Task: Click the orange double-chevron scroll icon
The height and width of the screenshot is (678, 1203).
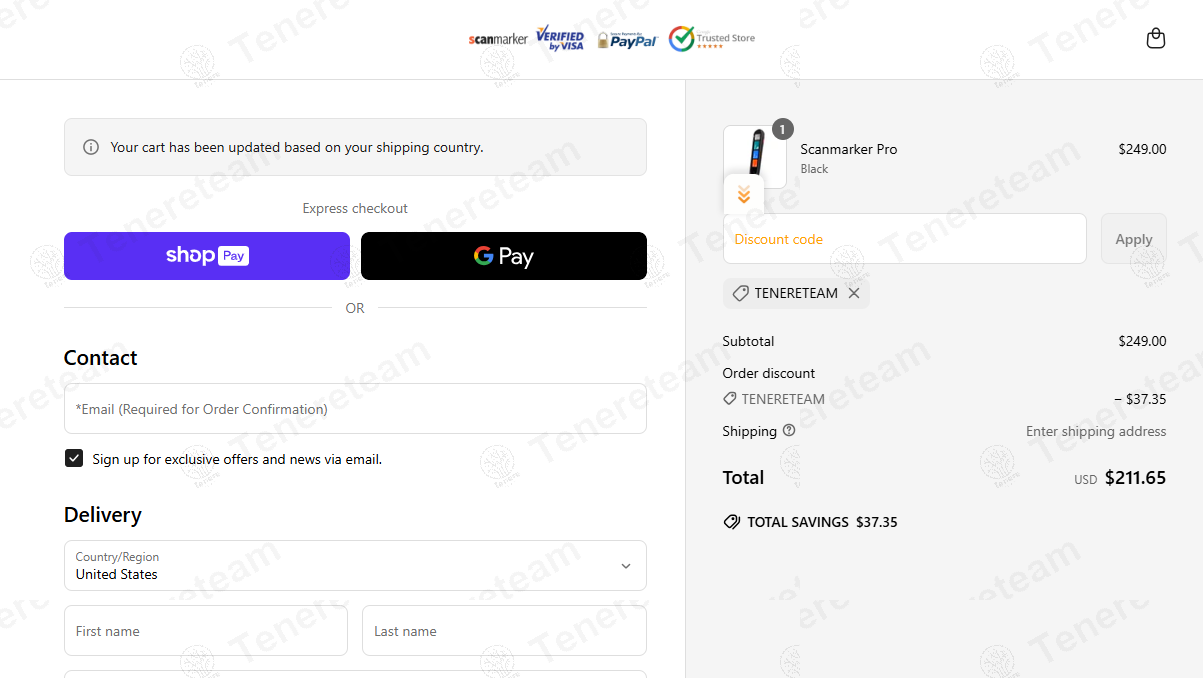Action: click(x=743, y=195)
